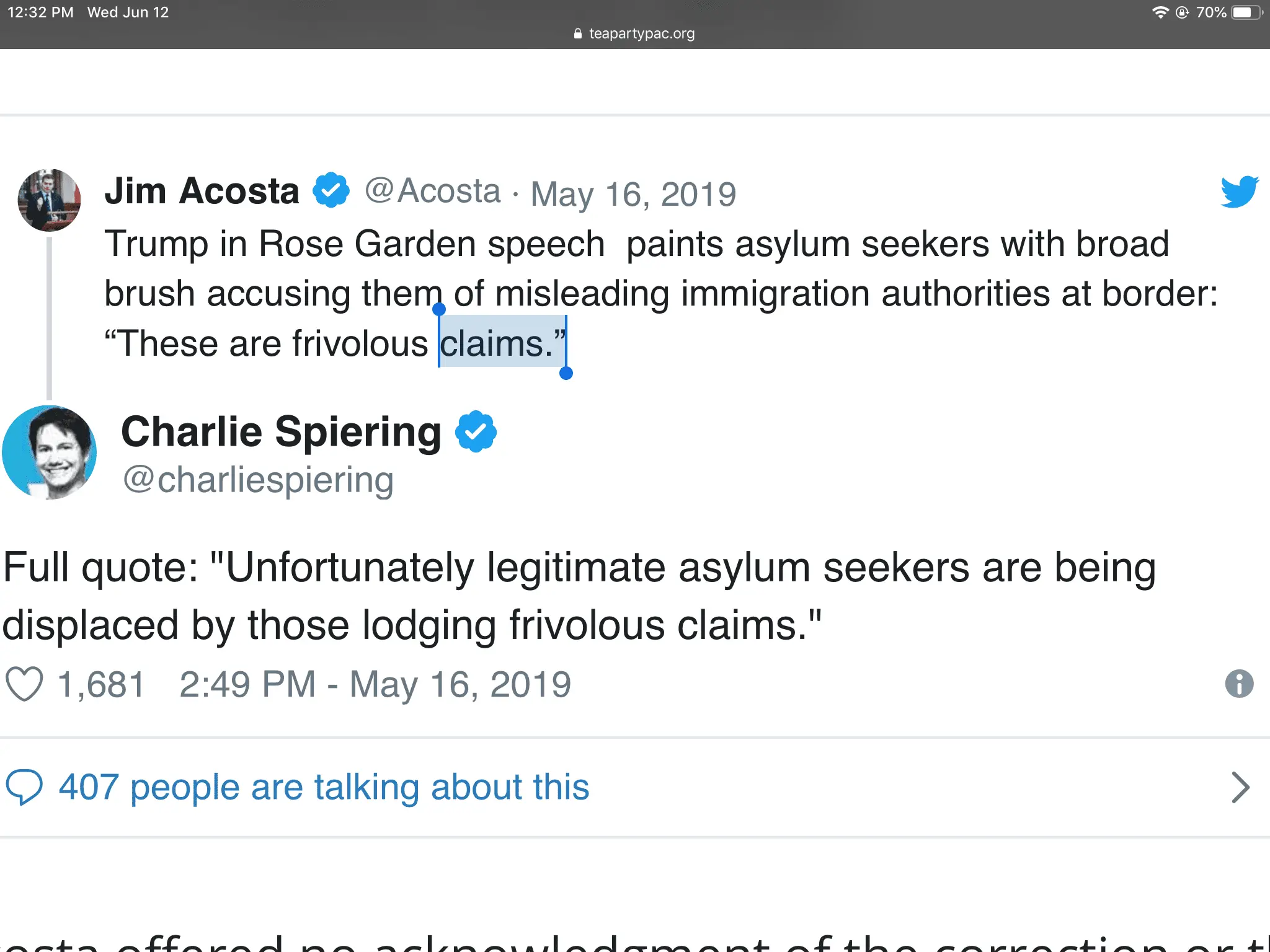The image size is (1270, 952).
Task: Tap the Wi-Fi status icon
Action: click(1160, 12)
